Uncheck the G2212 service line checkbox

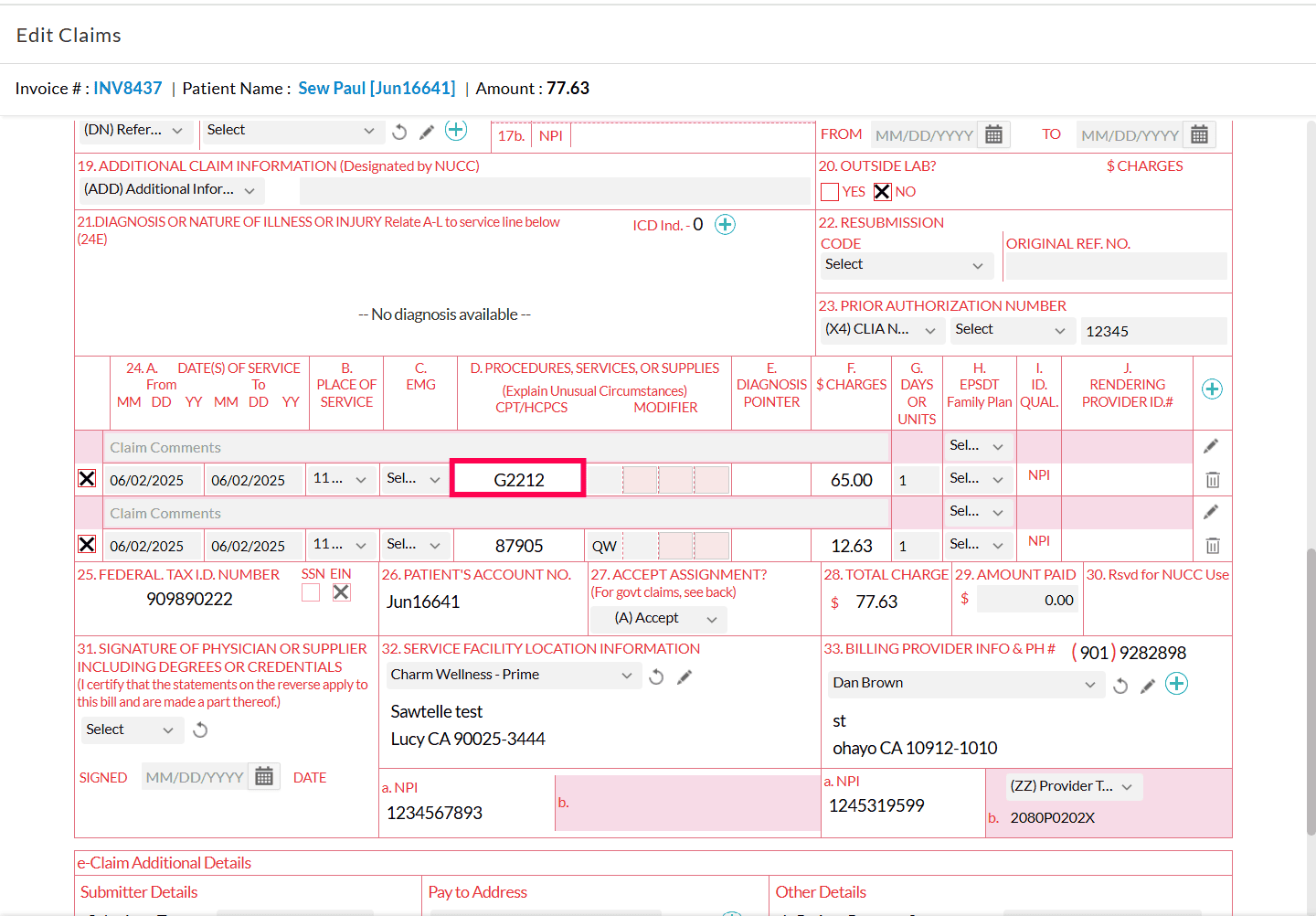(x=87, y=479)
